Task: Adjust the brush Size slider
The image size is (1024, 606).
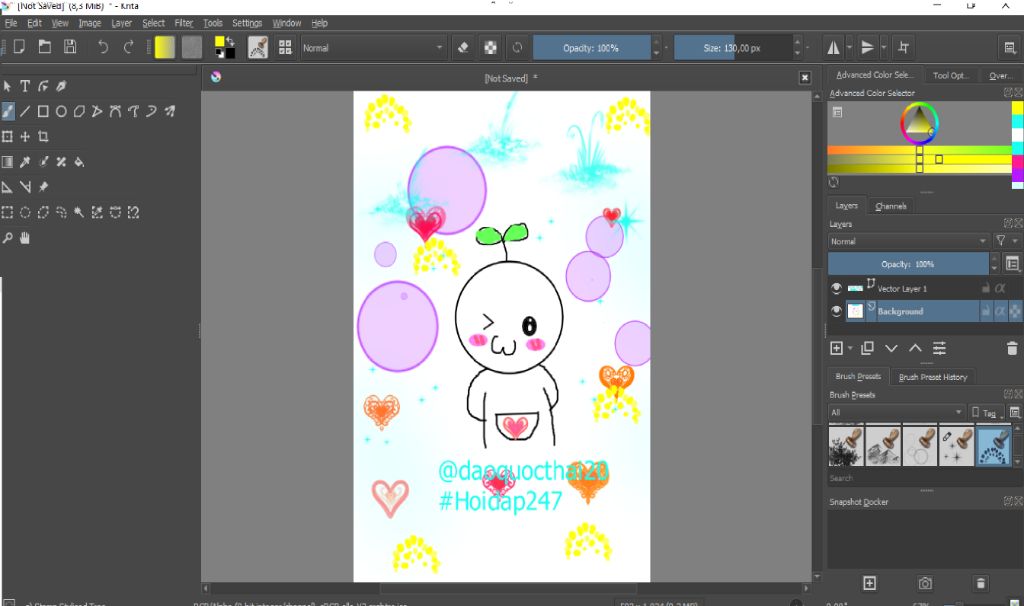Action: 732,48
